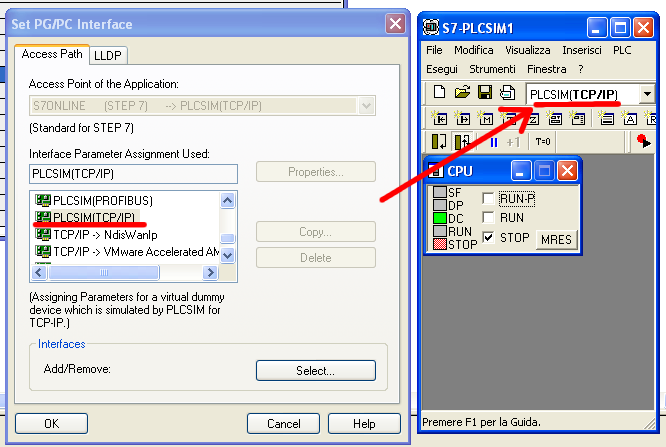666x447 pixels.
Task: Click the CPU subwindow title icon
Action: coord(436,170)
